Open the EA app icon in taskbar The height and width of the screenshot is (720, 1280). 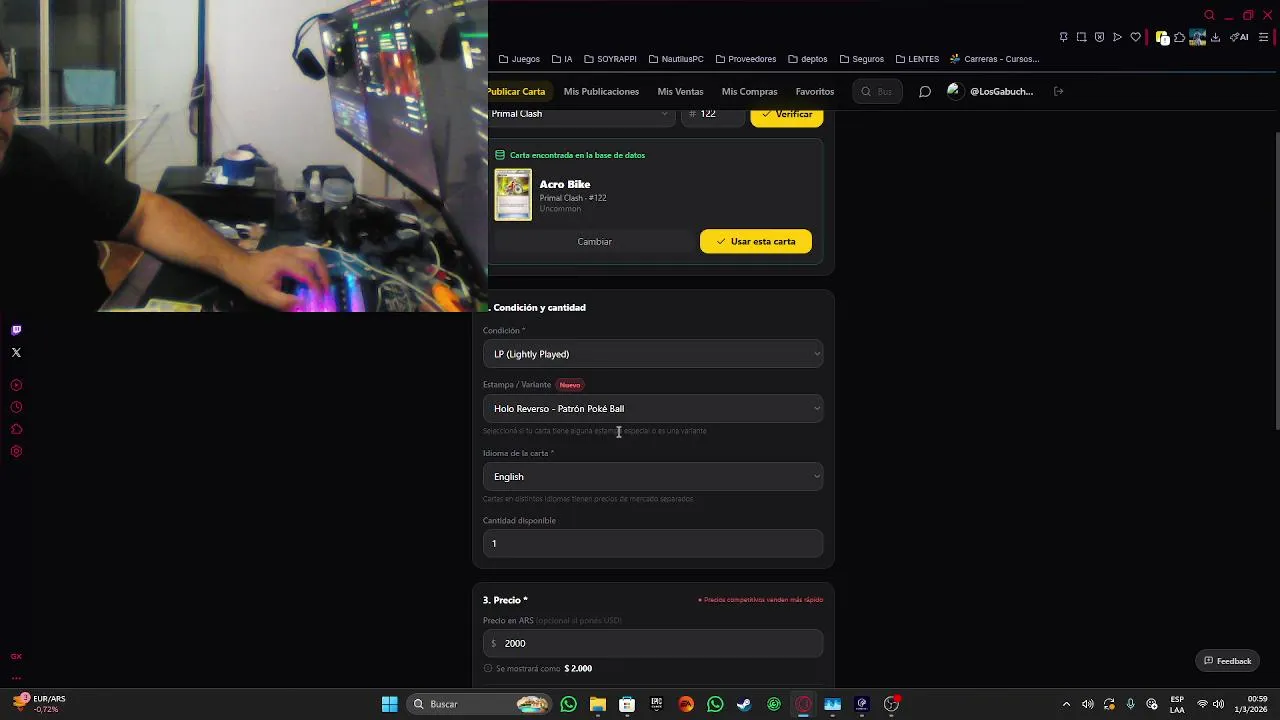click(x=686, y=704)
